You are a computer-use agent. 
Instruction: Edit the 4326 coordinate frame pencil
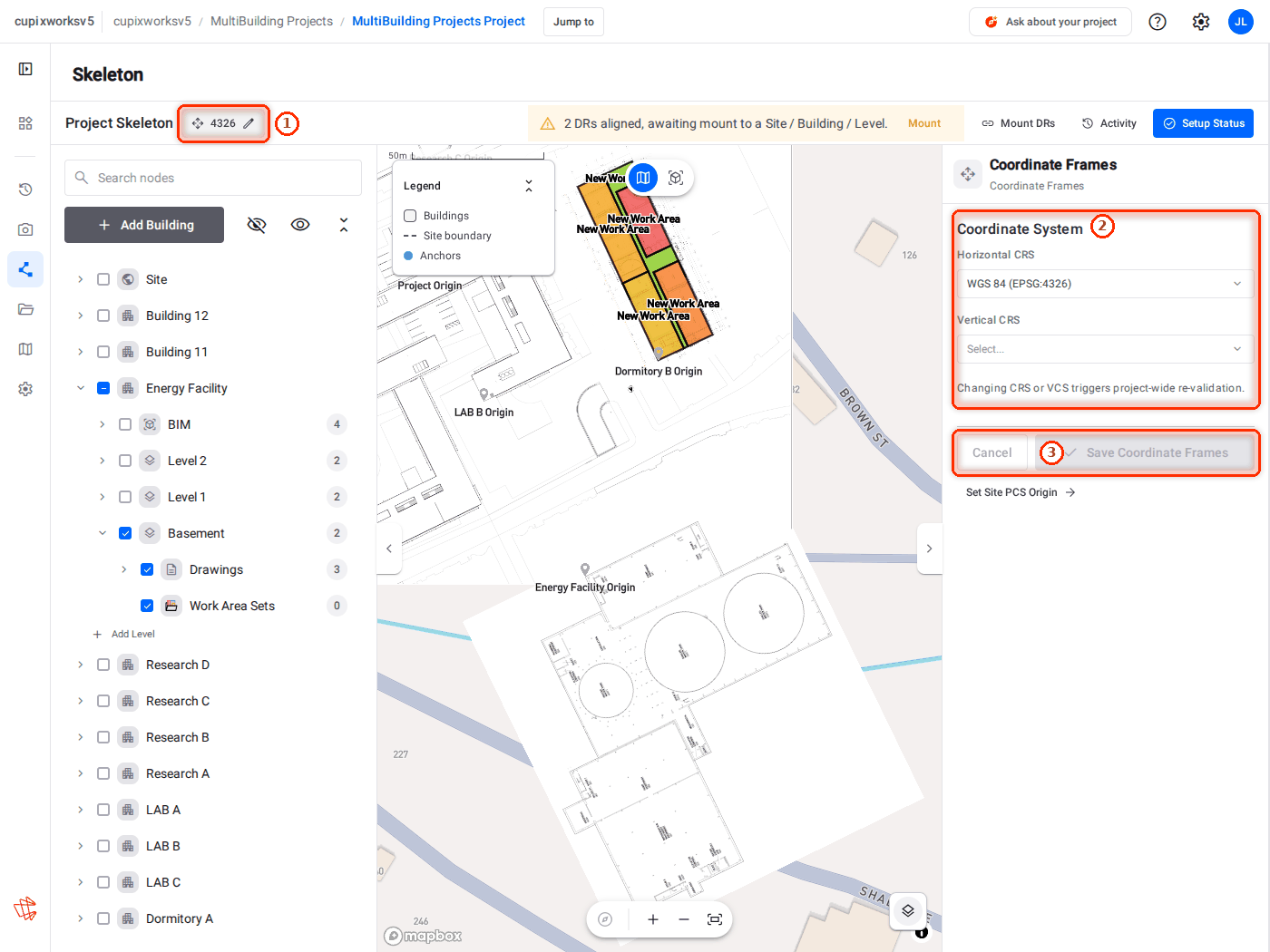pos(249,123)
